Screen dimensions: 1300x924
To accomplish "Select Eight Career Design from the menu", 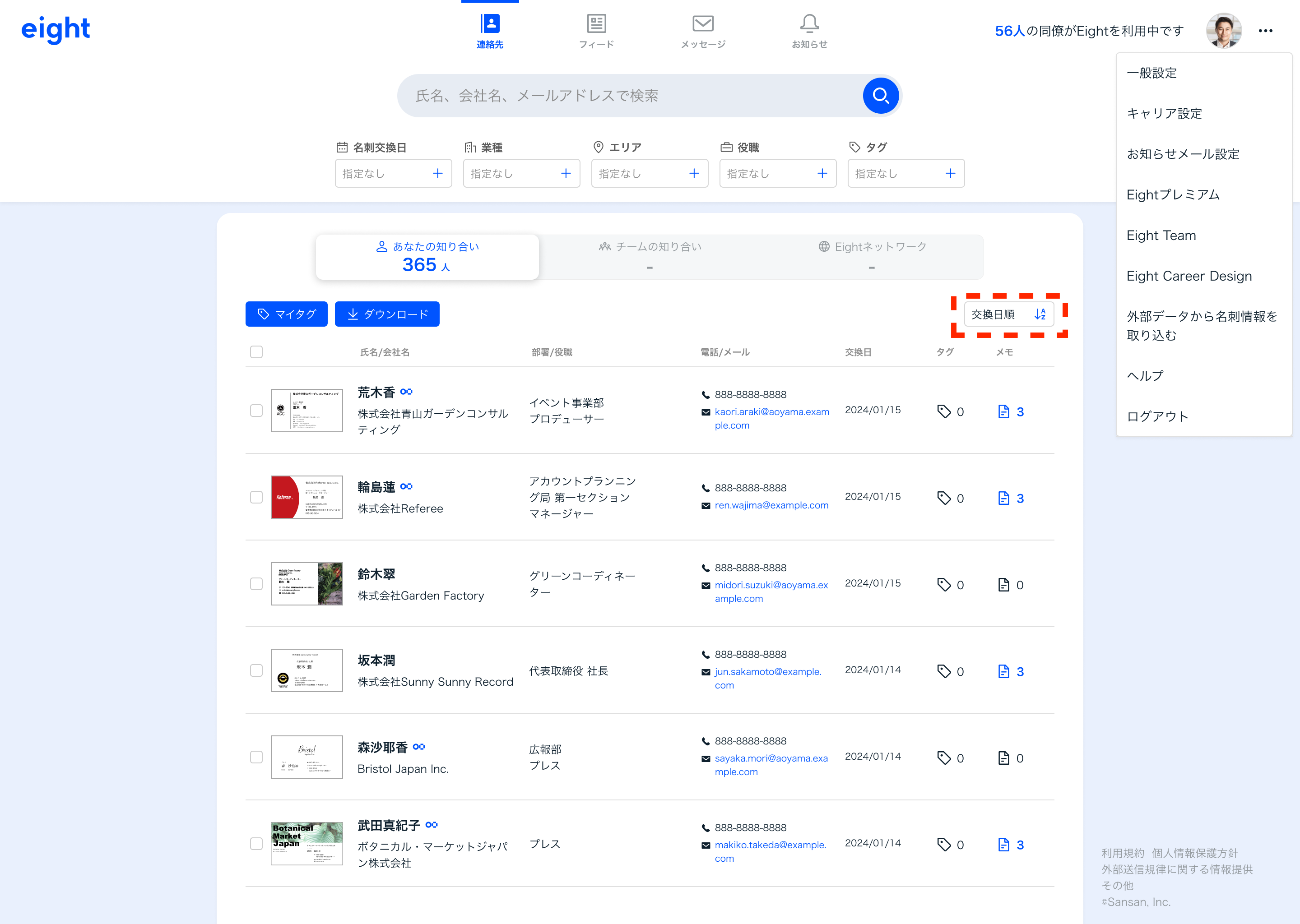I will coord(1189,276).
